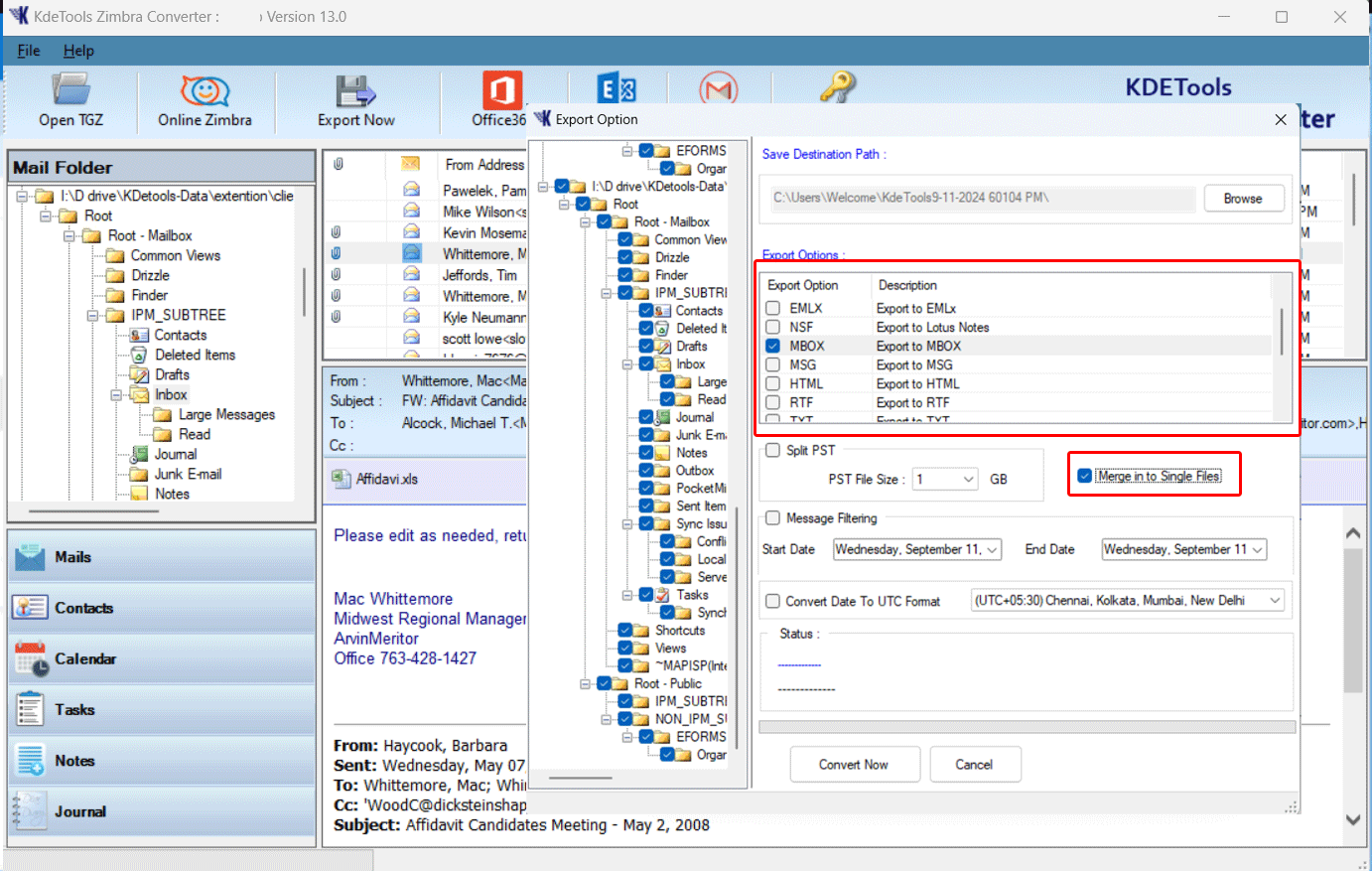Click the Export Now toolbar icon
1372x871 pixels.
pos(355,91)
